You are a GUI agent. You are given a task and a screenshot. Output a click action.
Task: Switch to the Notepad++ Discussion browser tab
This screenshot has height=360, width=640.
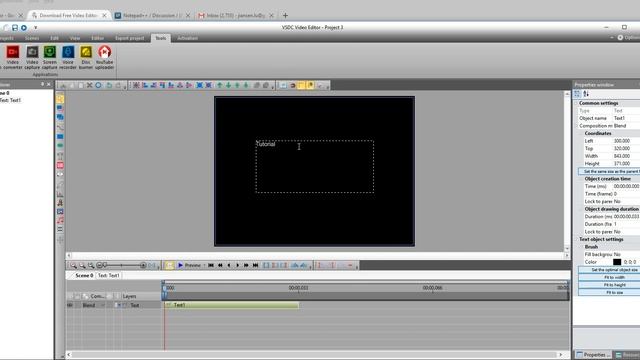[x=153, y=16]
